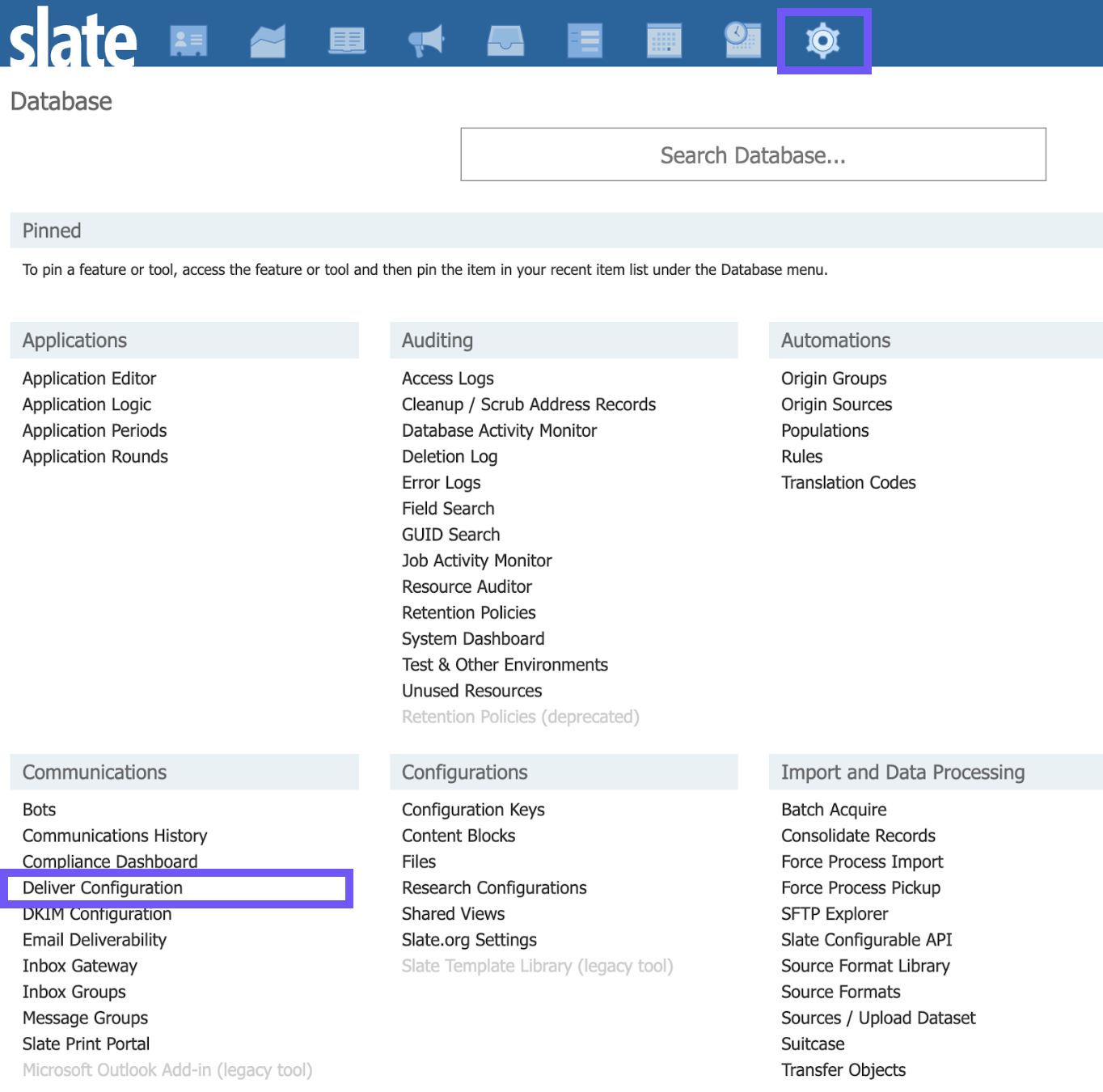Image resolution: width=1103 pixels, height=1092 pixels.
Task: Open Slate Template Library (legacy tool)
Action: (x=538, y=966)
